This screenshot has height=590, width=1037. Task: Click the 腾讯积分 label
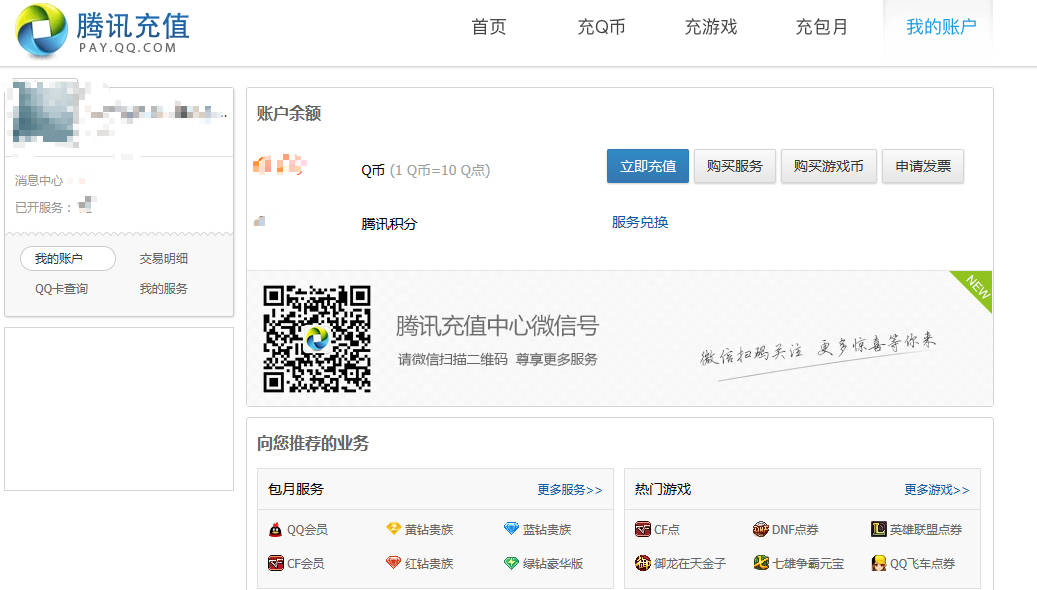(390, 224)
